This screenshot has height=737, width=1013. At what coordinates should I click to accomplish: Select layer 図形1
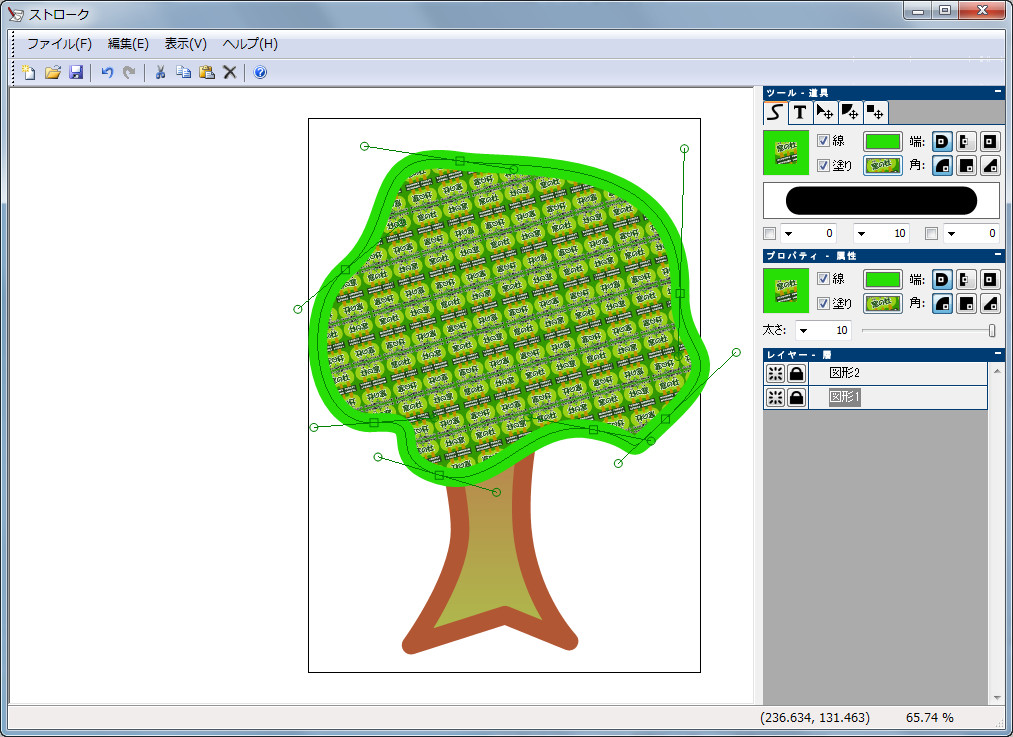899,397
